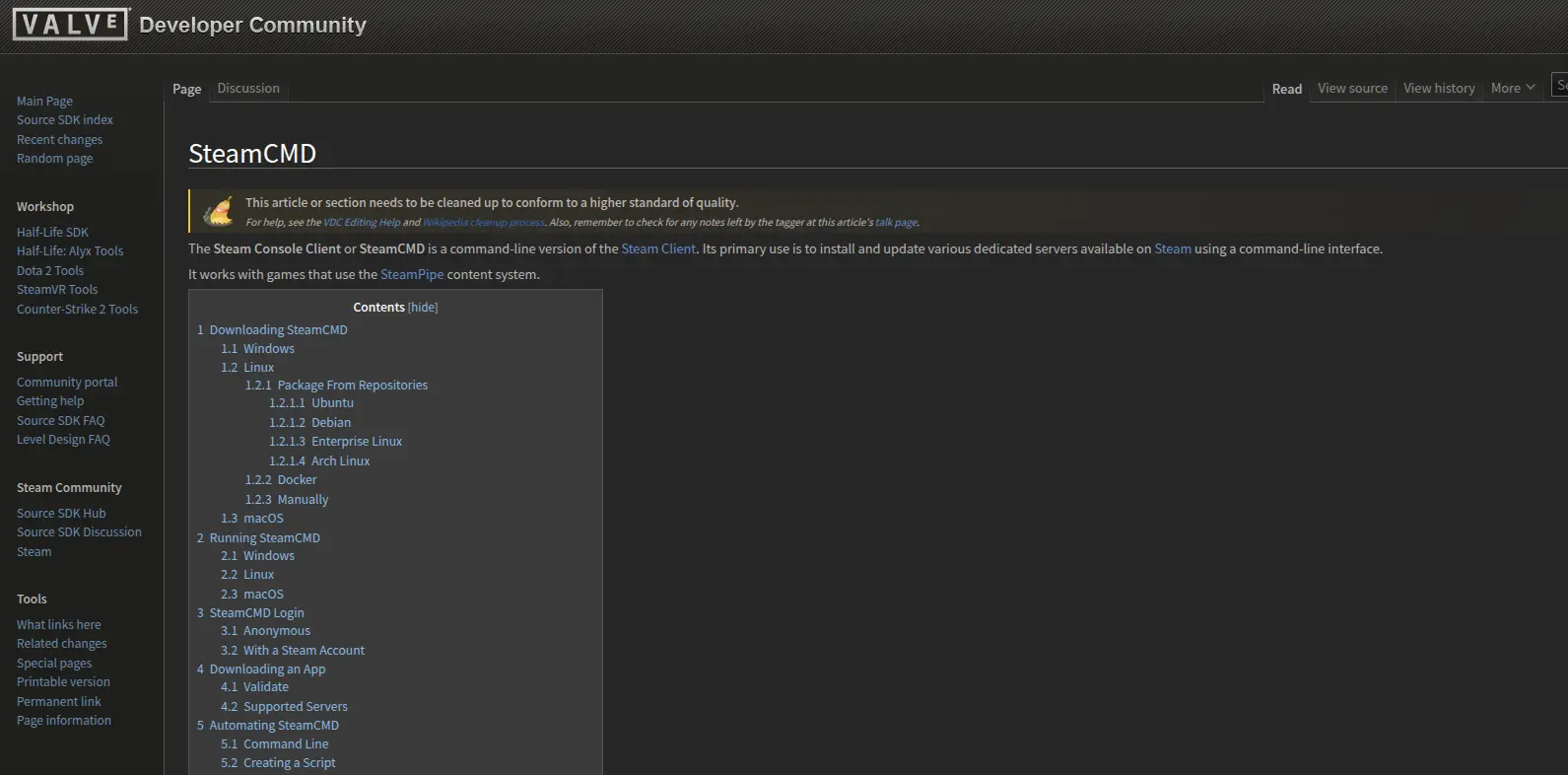Open Page information link

pyautogui.click(x=64, y=720)
